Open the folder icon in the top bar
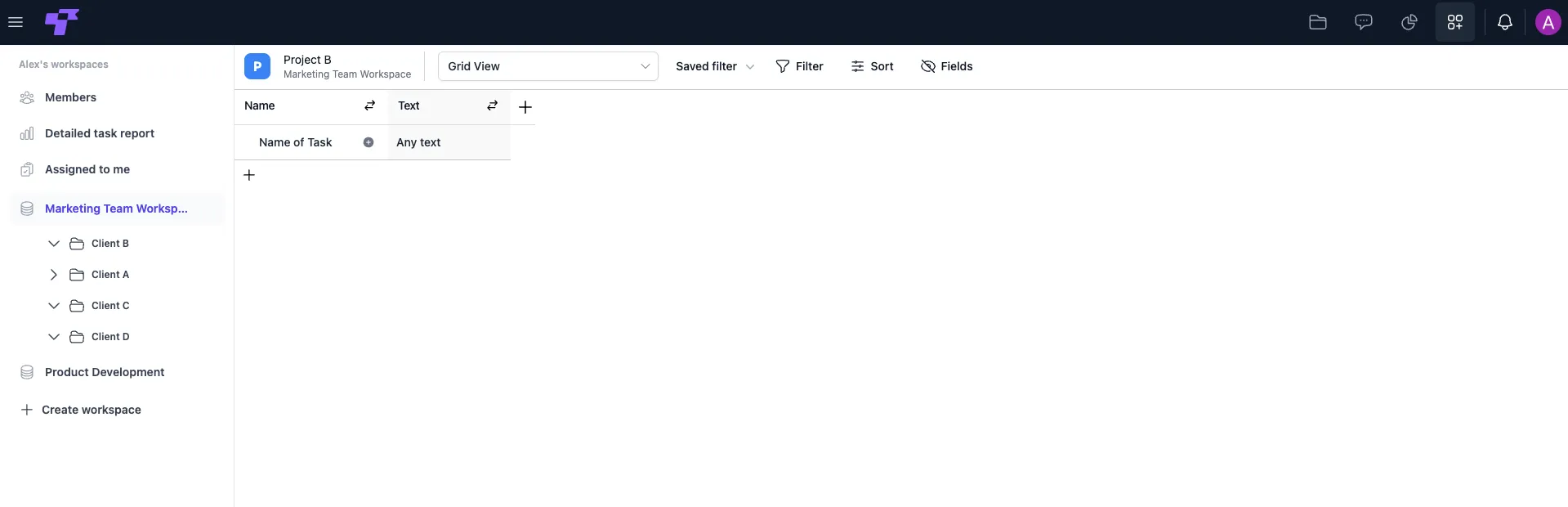Screen dimensions: 1568x507 [1317, 22]
